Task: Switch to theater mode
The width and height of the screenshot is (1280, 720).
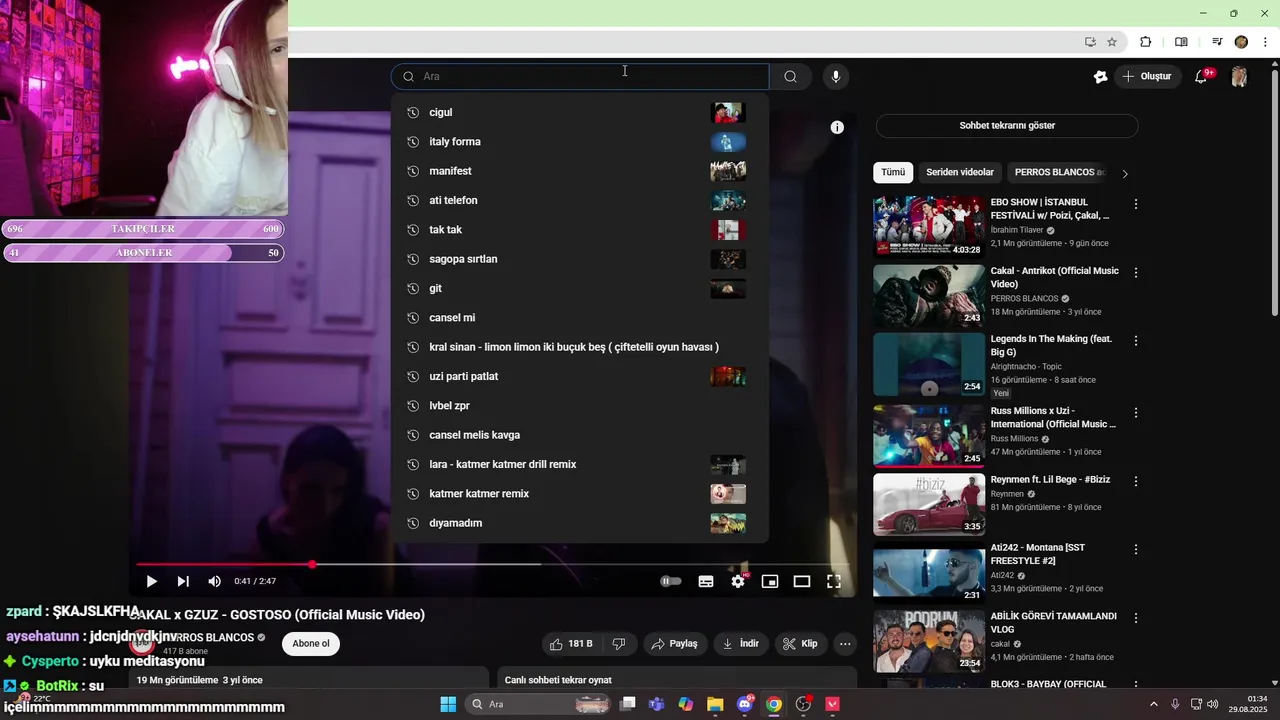Action: tap(802, 581)
